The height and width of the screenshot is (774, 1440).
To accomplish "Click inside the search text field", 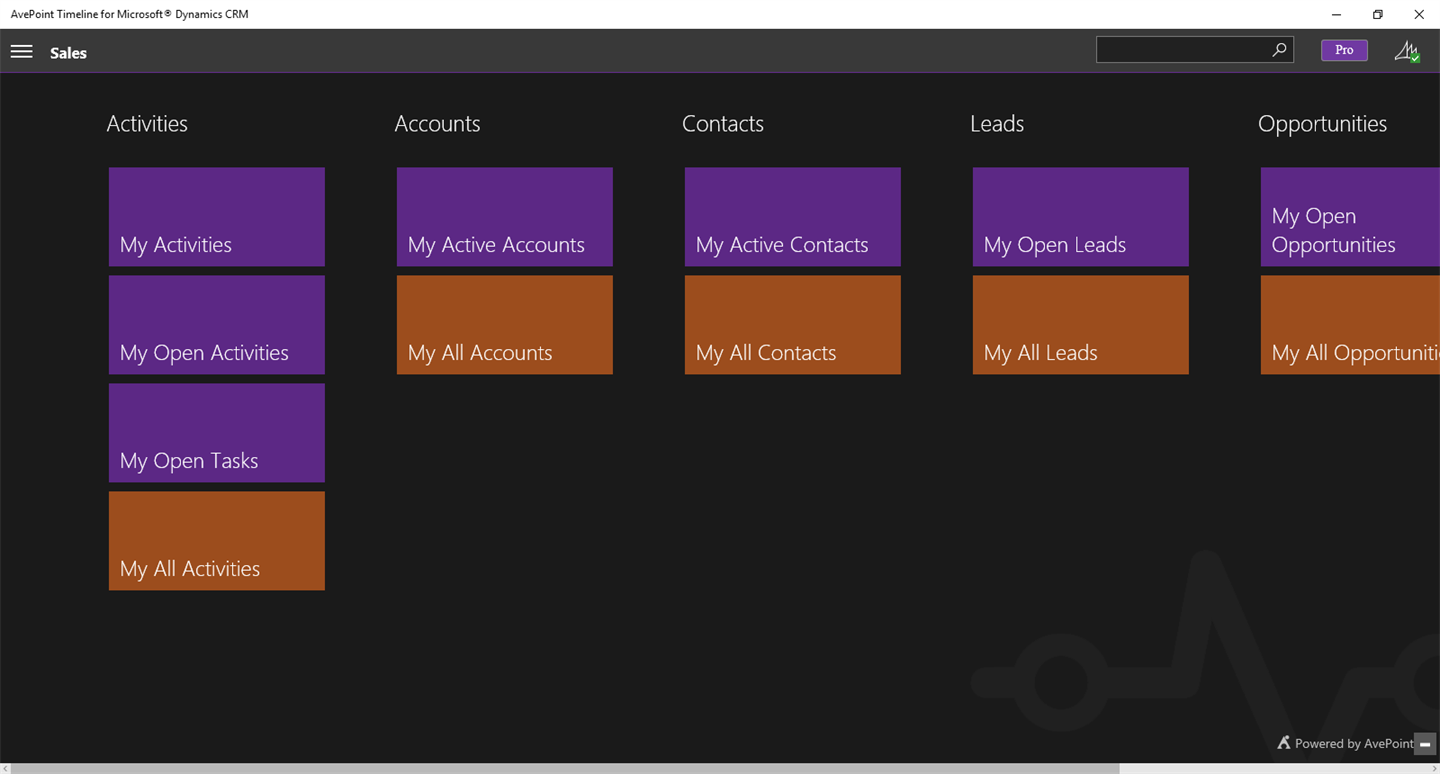I will (1182, 50).
